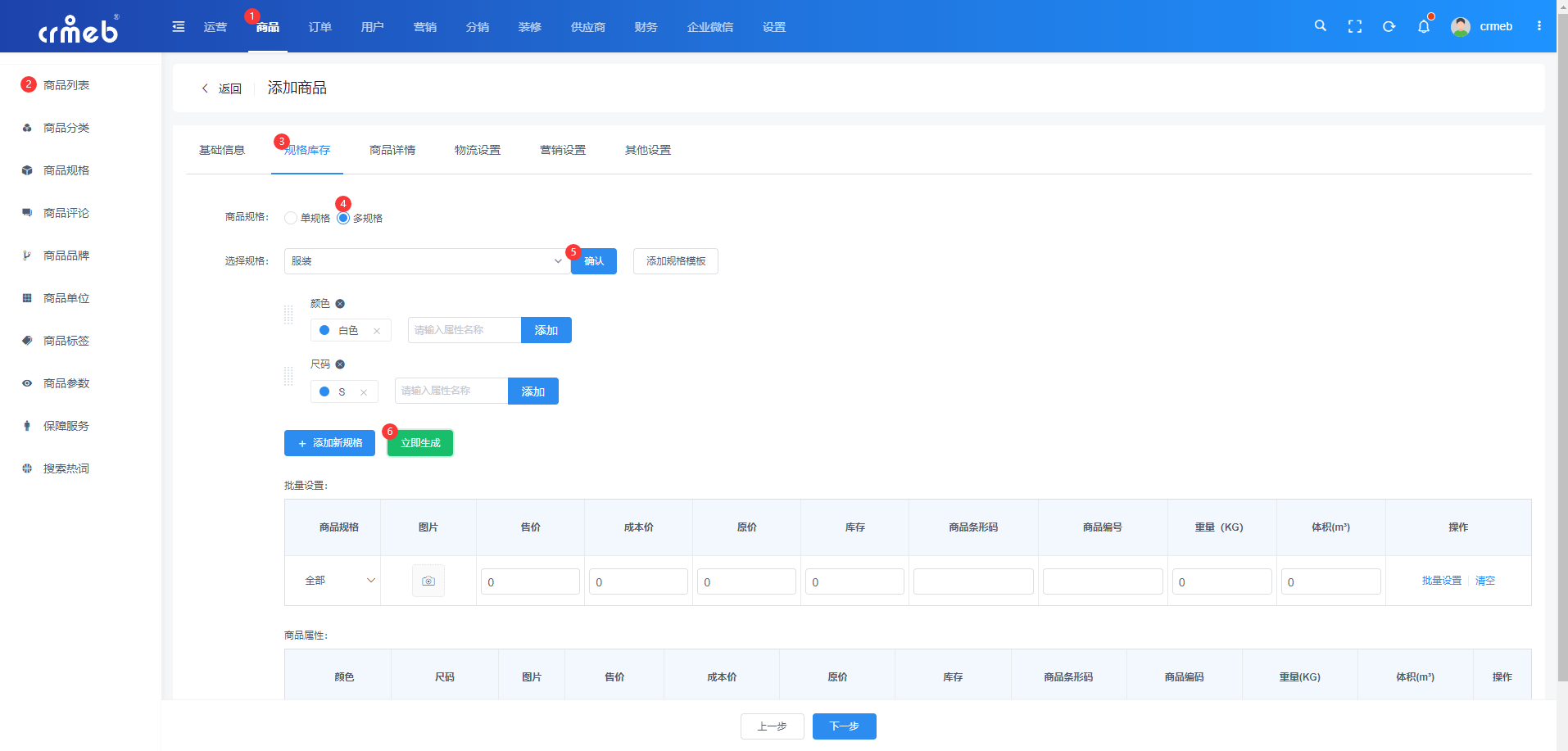Click the green 立即生成 button
The width and height of the screenshot is (1568, 751).
[x=420, y=443]
